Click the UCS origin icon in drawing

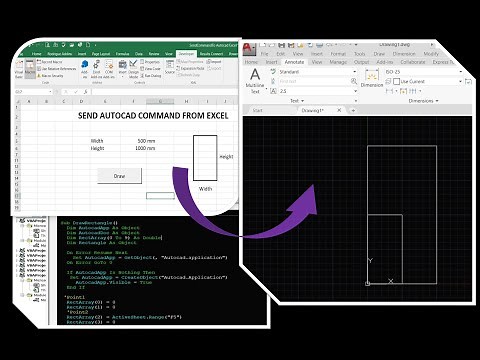(x=367, y=284)
